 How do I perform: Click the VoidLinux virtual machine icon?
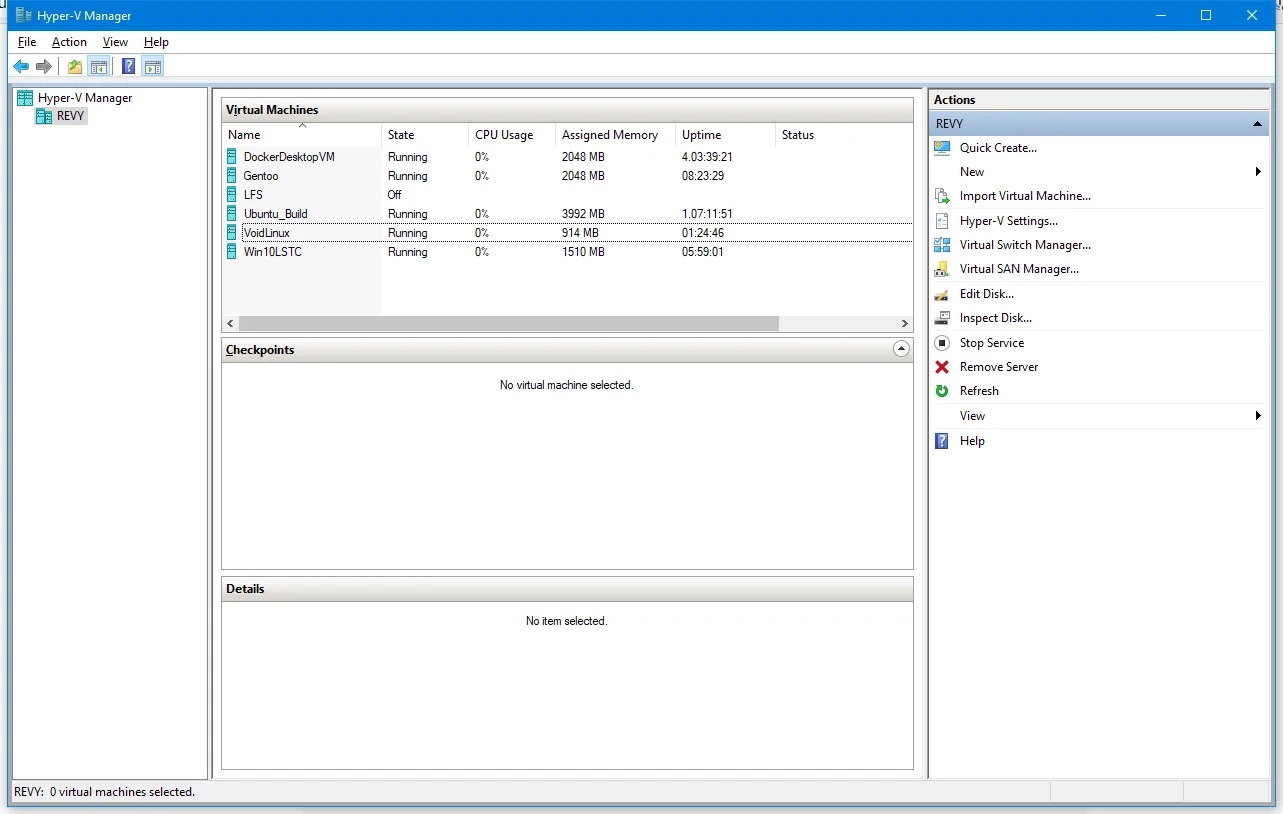click(232, 233)
